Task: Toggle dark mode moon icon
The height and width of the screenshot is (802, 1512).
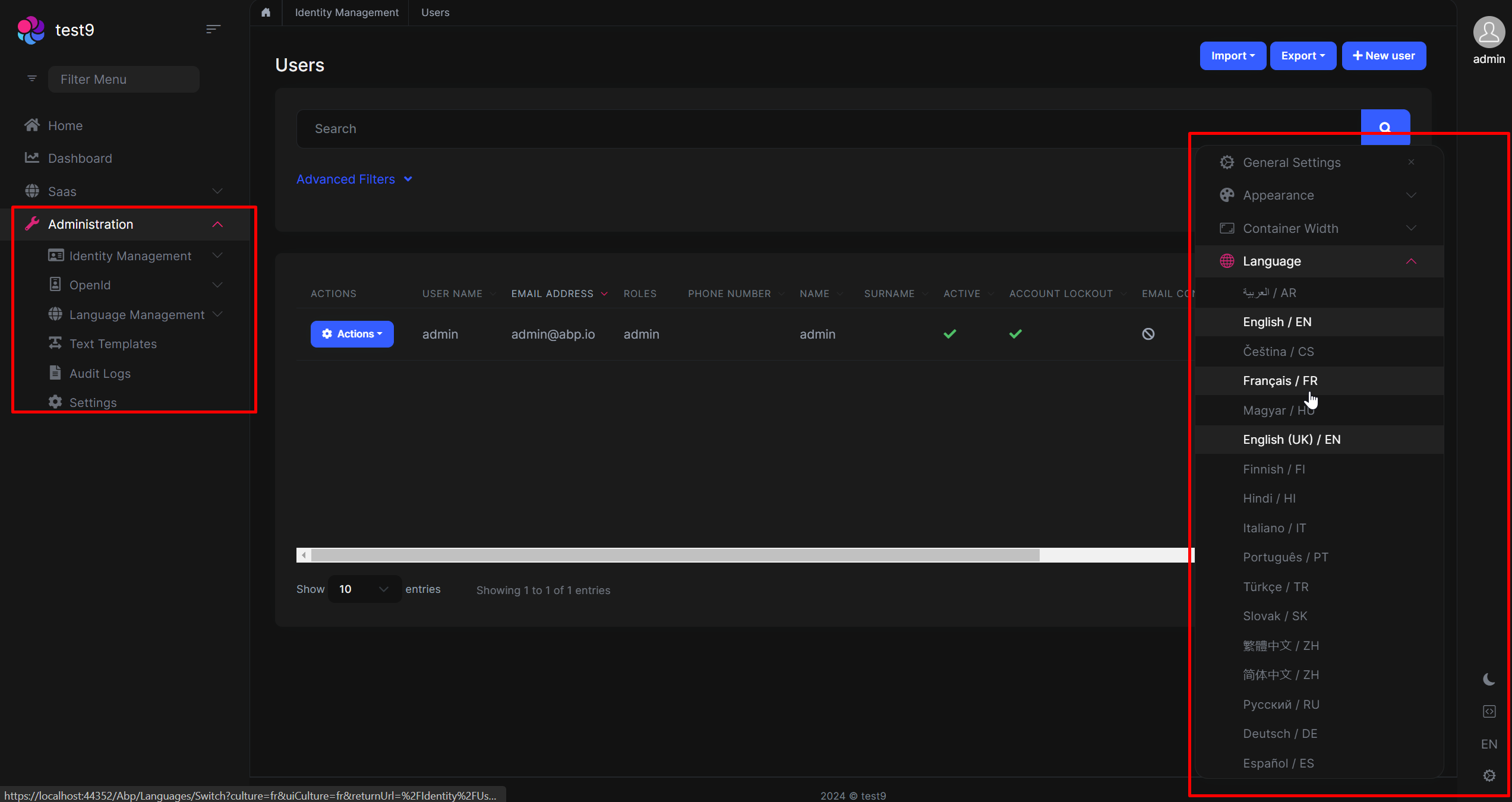Action: pyautogui.click(x=1489, y=679)
